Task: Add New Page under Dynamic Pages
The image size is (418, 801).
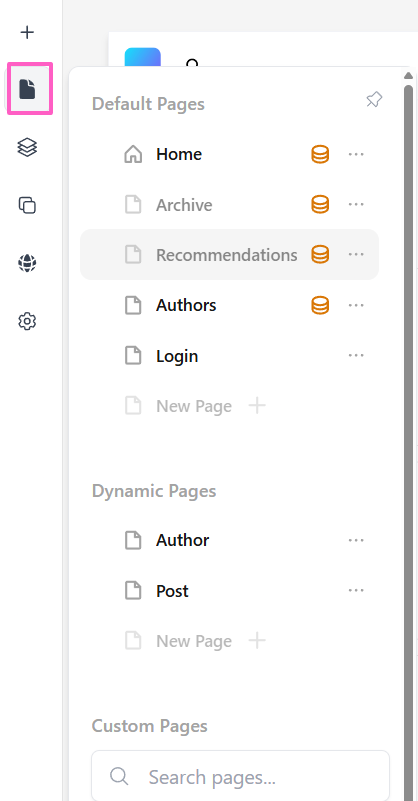Action: click(257, 641)
